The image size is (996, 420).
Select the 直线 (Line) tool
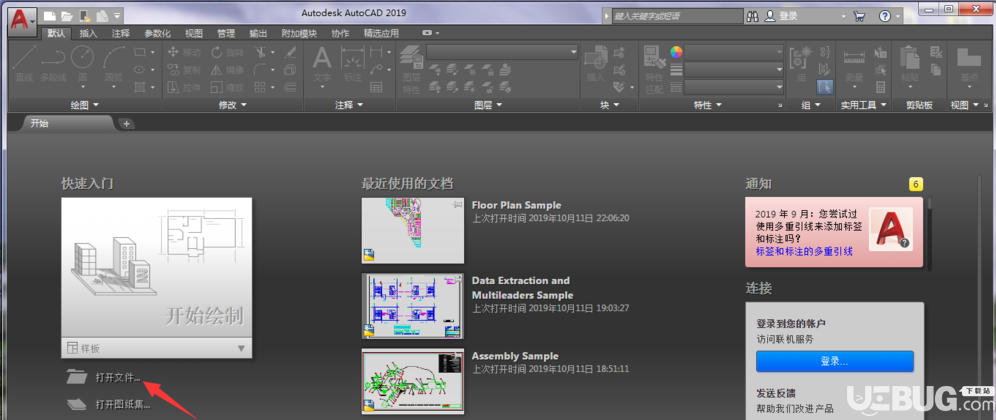24,65
